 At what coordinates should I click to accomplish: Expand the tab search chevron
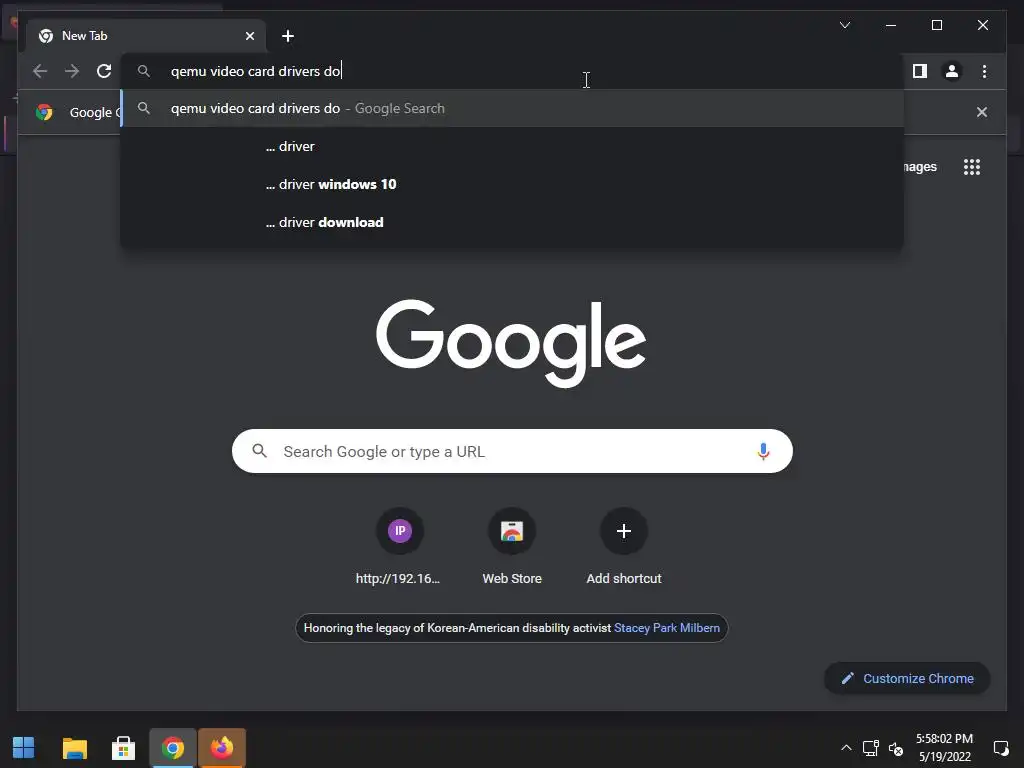(844, 25)
